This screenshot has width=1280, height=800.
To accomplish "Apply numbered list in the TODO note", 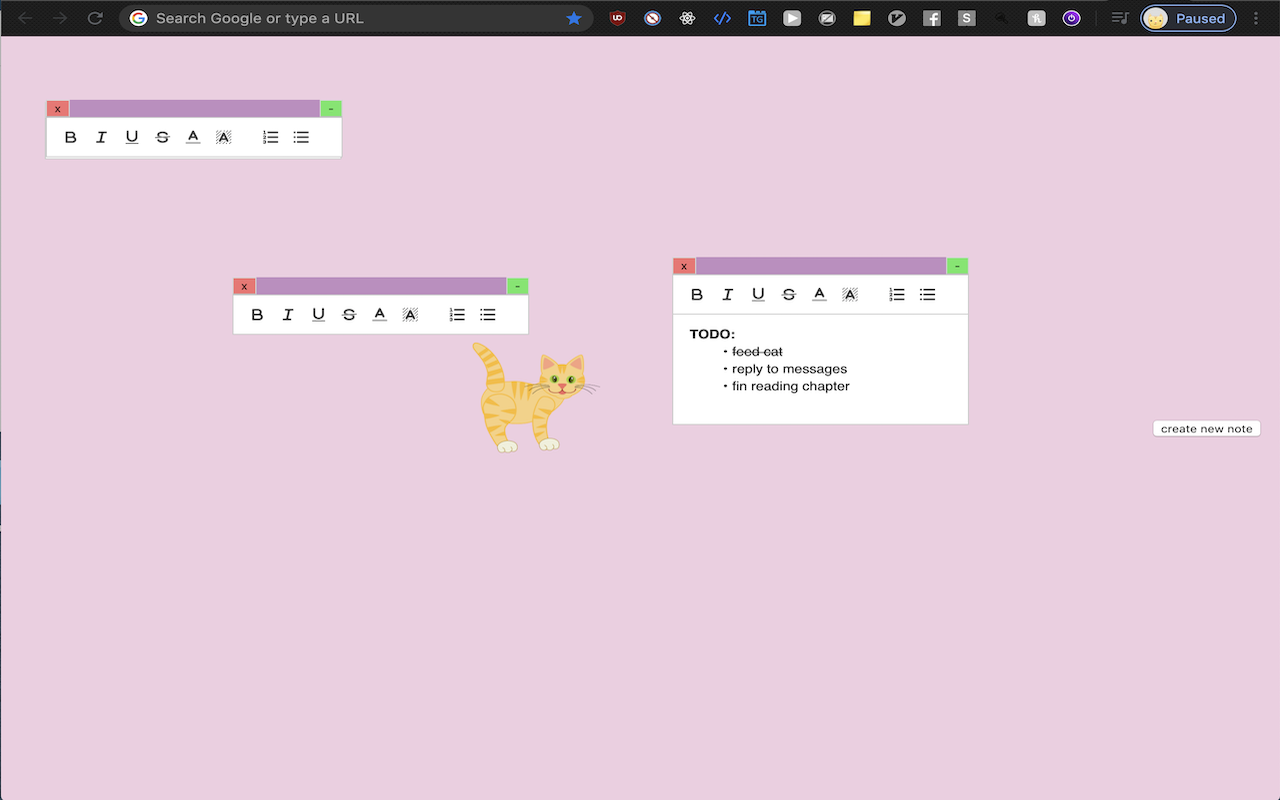I will point(897,294).
